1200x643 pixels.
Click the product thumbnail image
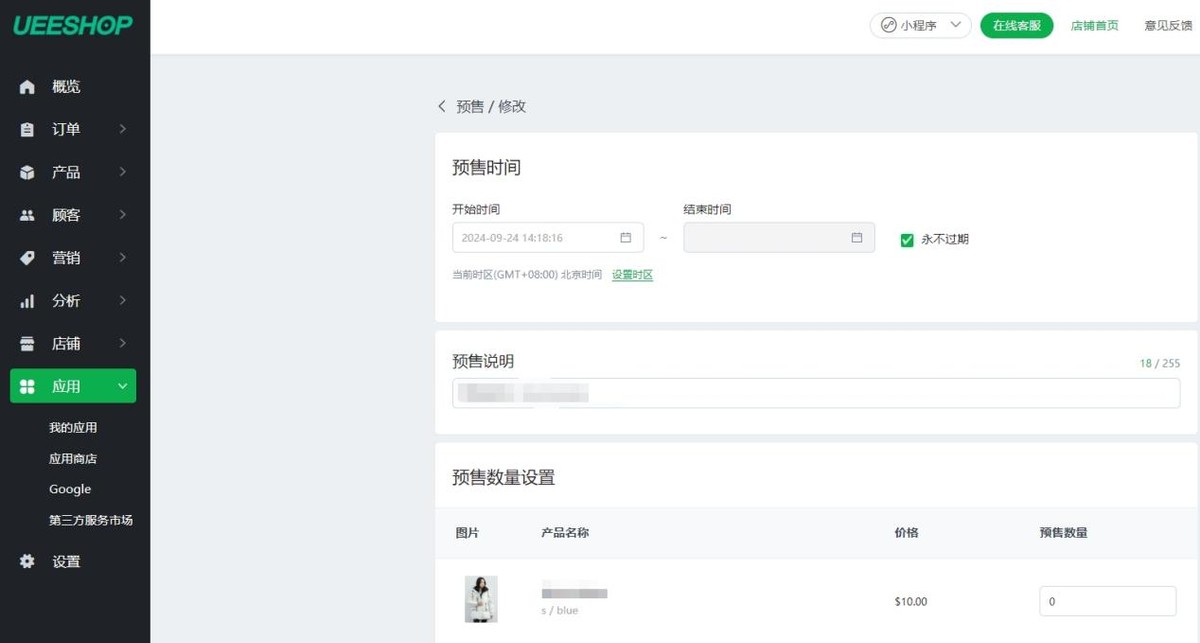[x=481, y=599]
